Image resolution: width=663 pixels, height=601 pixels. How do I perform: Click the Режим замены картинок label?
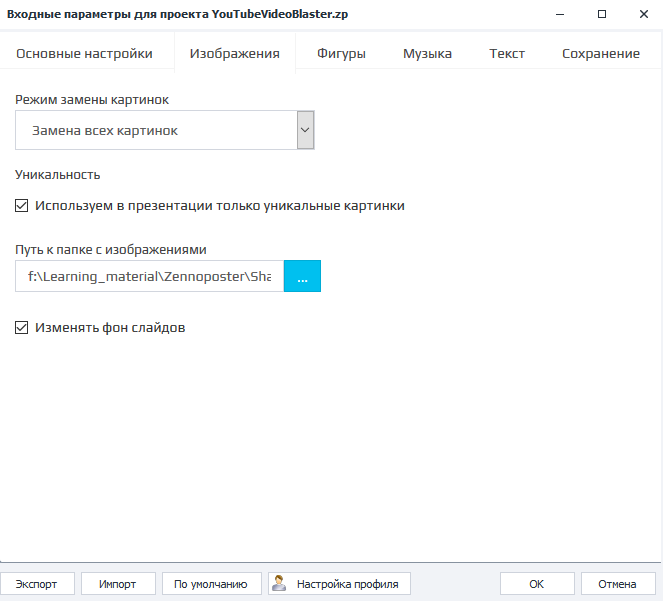92,100
